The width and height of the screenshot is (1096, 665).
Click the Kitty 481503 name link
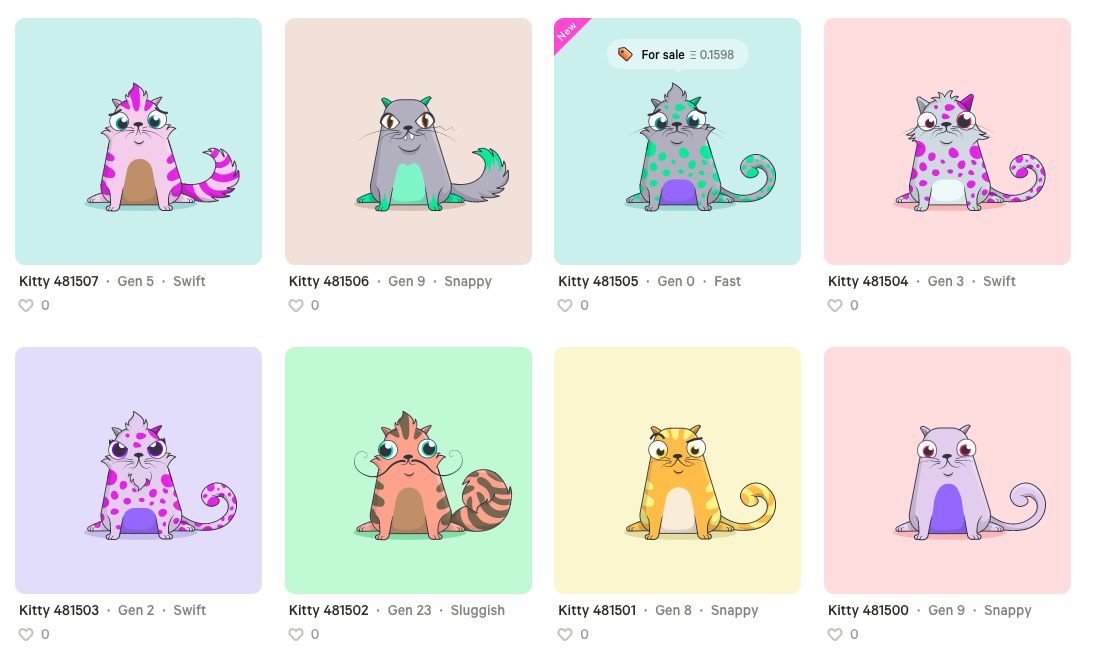point(59,610)
